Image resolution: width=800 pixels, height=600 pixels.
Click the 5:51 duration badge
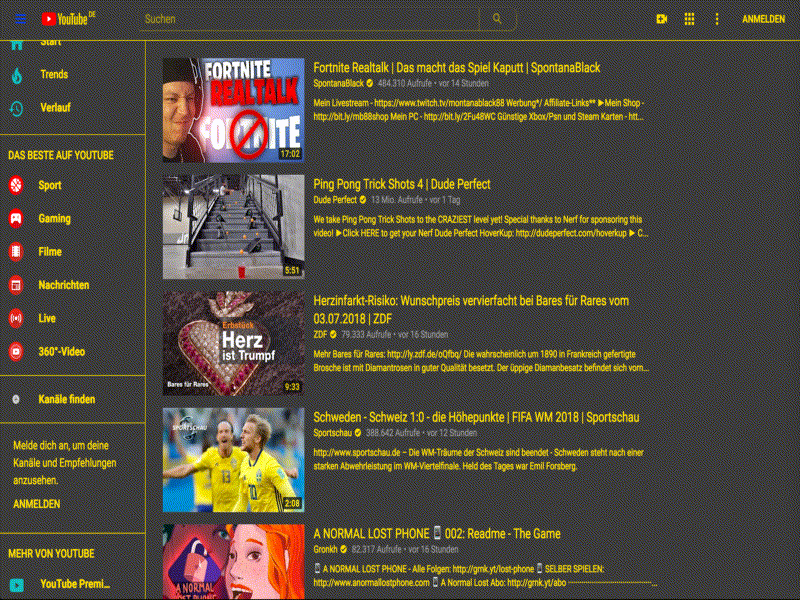coord(292,270)
